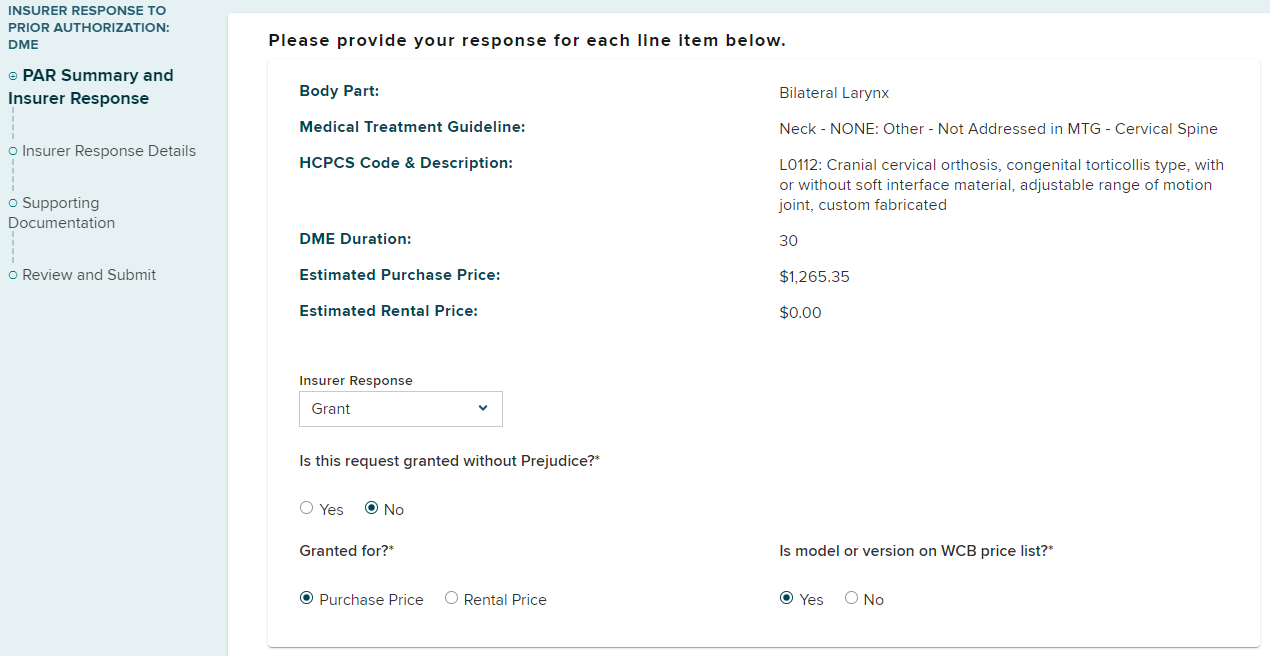The image size is (1270, 656).
Task: Jump to Review and Submit step
Action: (89, 275)
